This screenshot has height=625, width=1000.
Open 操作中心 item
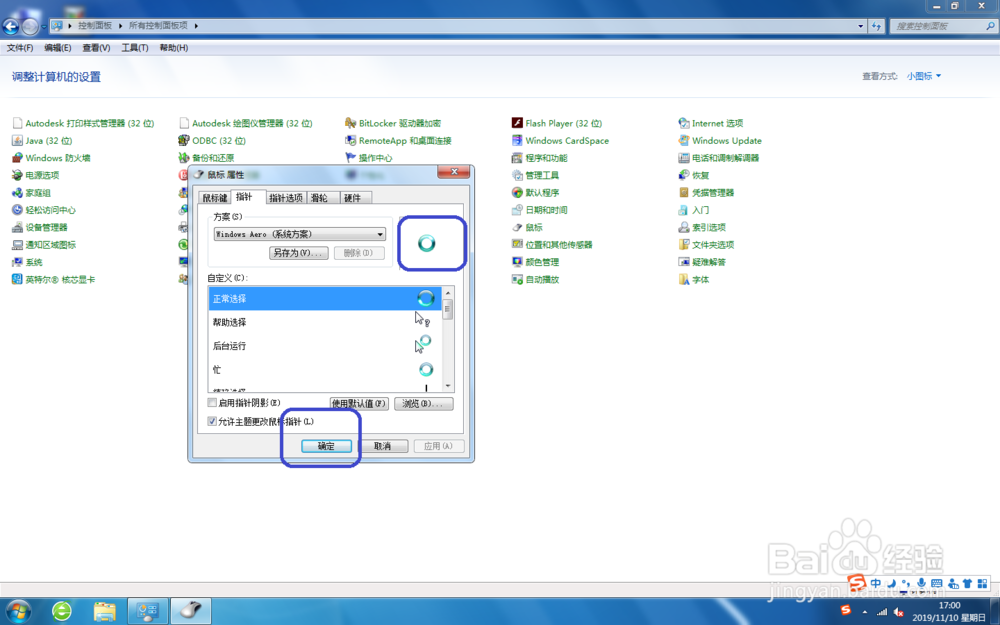[369, 158]
